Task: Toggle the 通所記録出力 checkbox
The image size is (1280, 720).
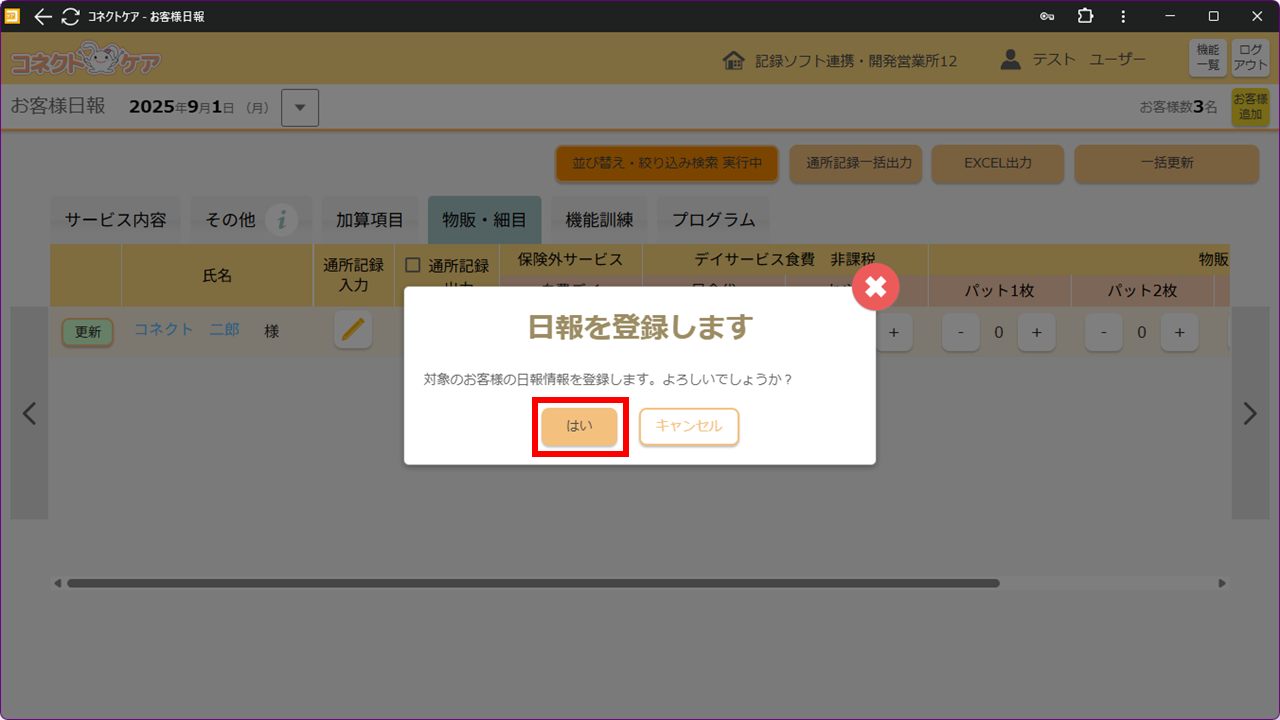Action: (413, 265)
